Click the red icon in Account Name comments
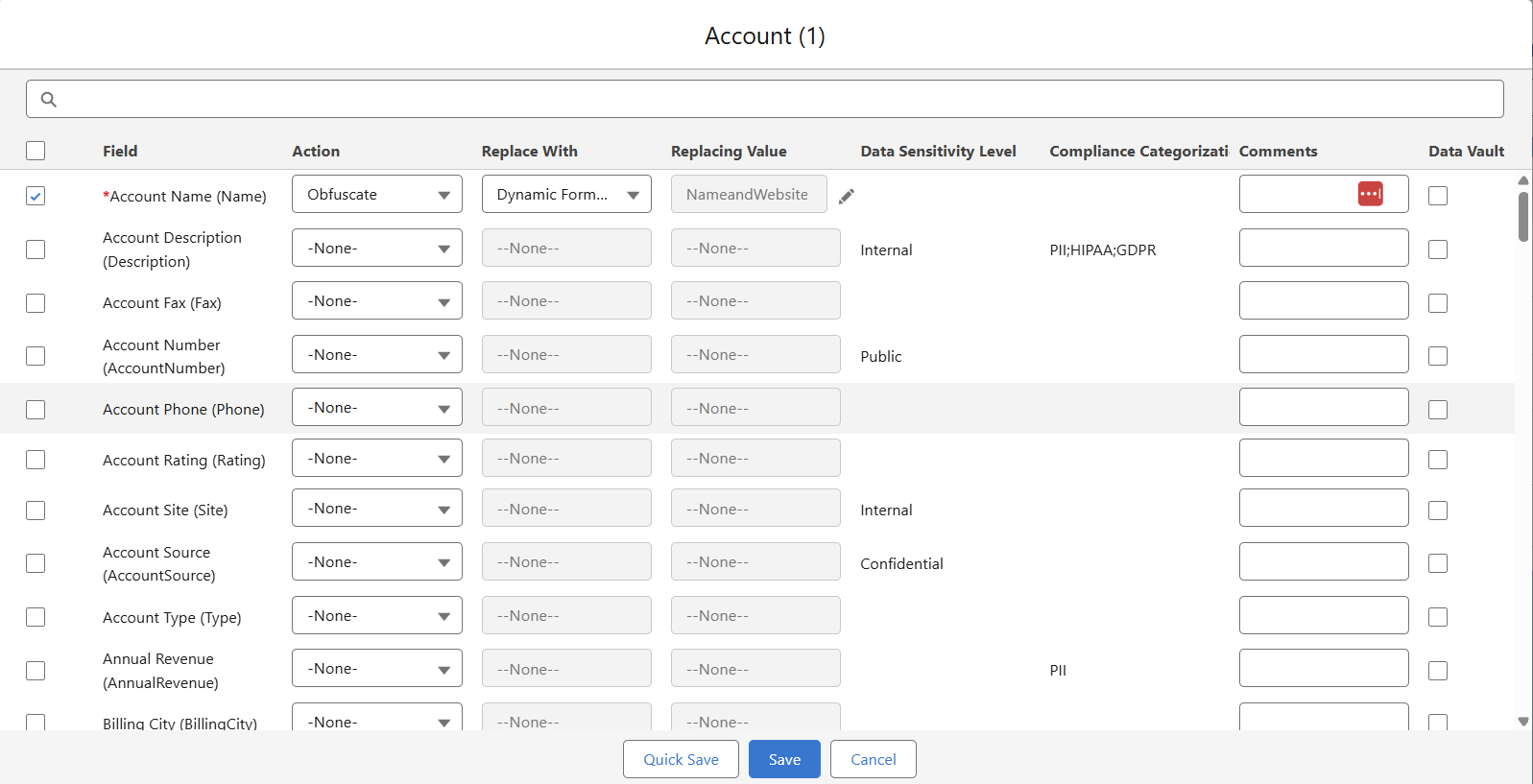This screenshot has height=784, width=1533. 1370,194
